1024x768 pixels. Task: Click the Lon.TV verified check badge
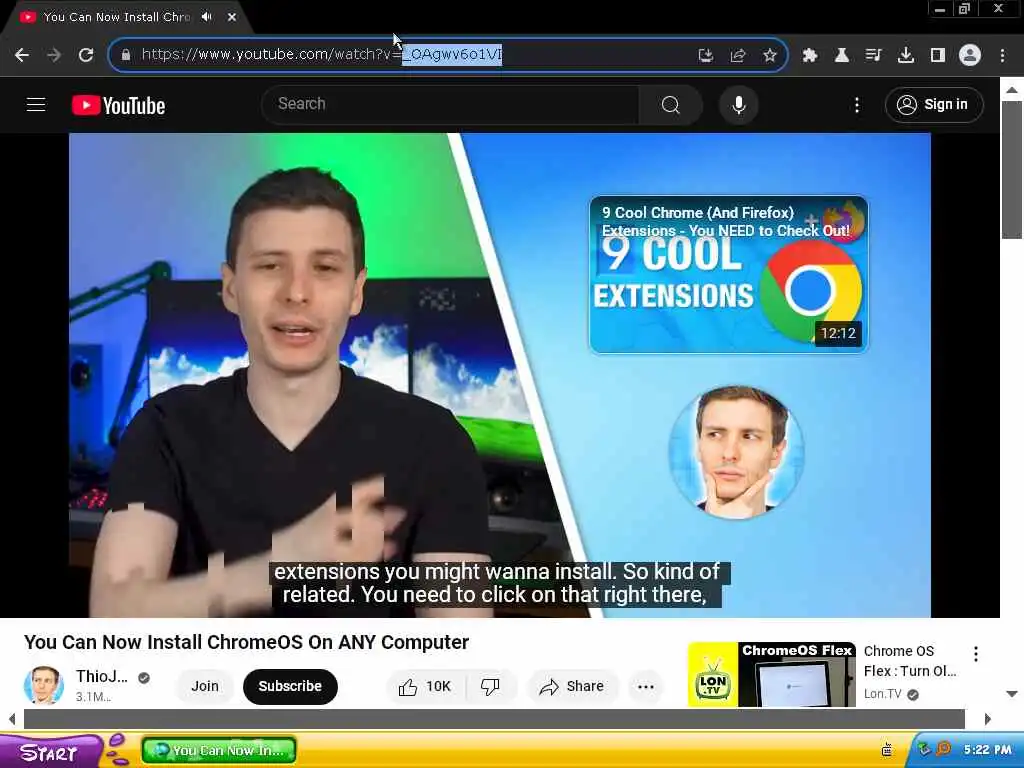(913, 694)
